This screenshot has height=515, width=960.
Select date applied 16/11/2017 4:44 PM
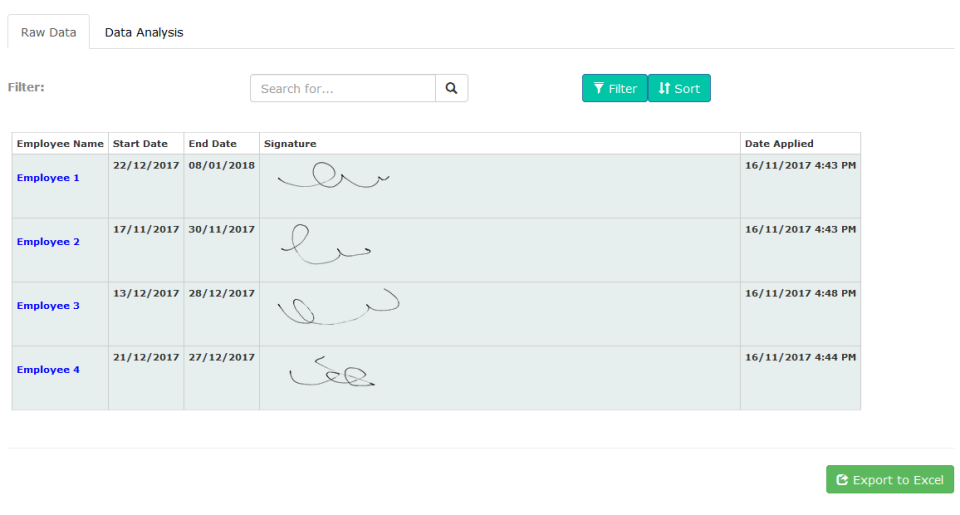coord(800,358)
